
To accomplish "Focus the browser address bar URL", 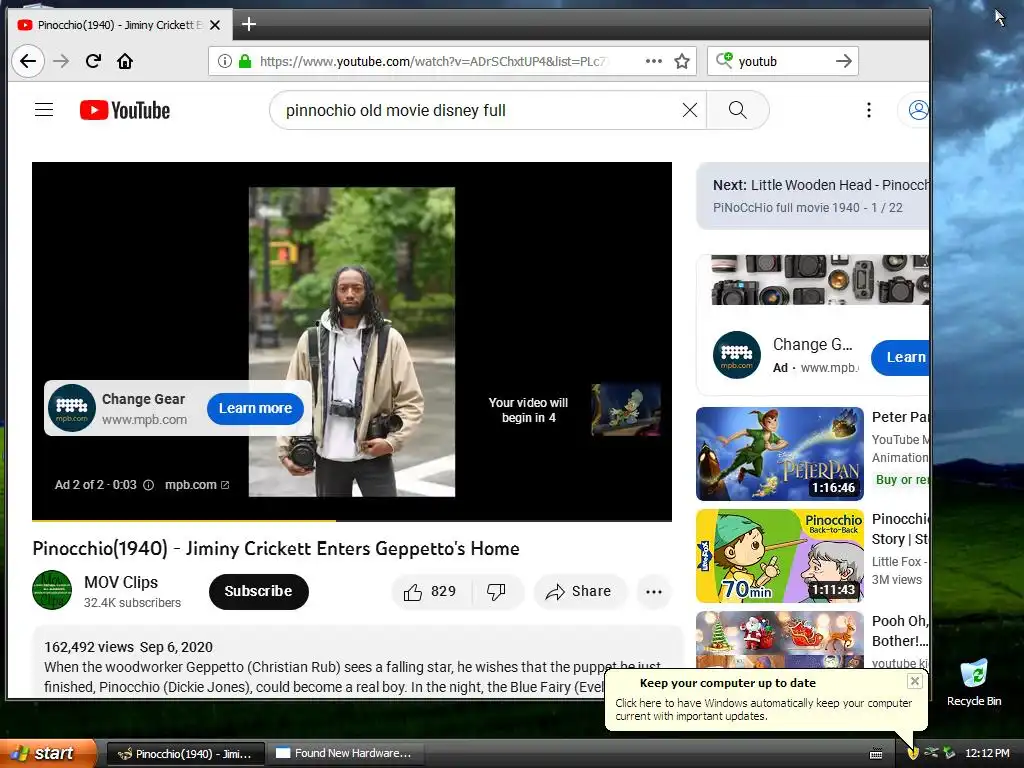I will coord(434,61).
